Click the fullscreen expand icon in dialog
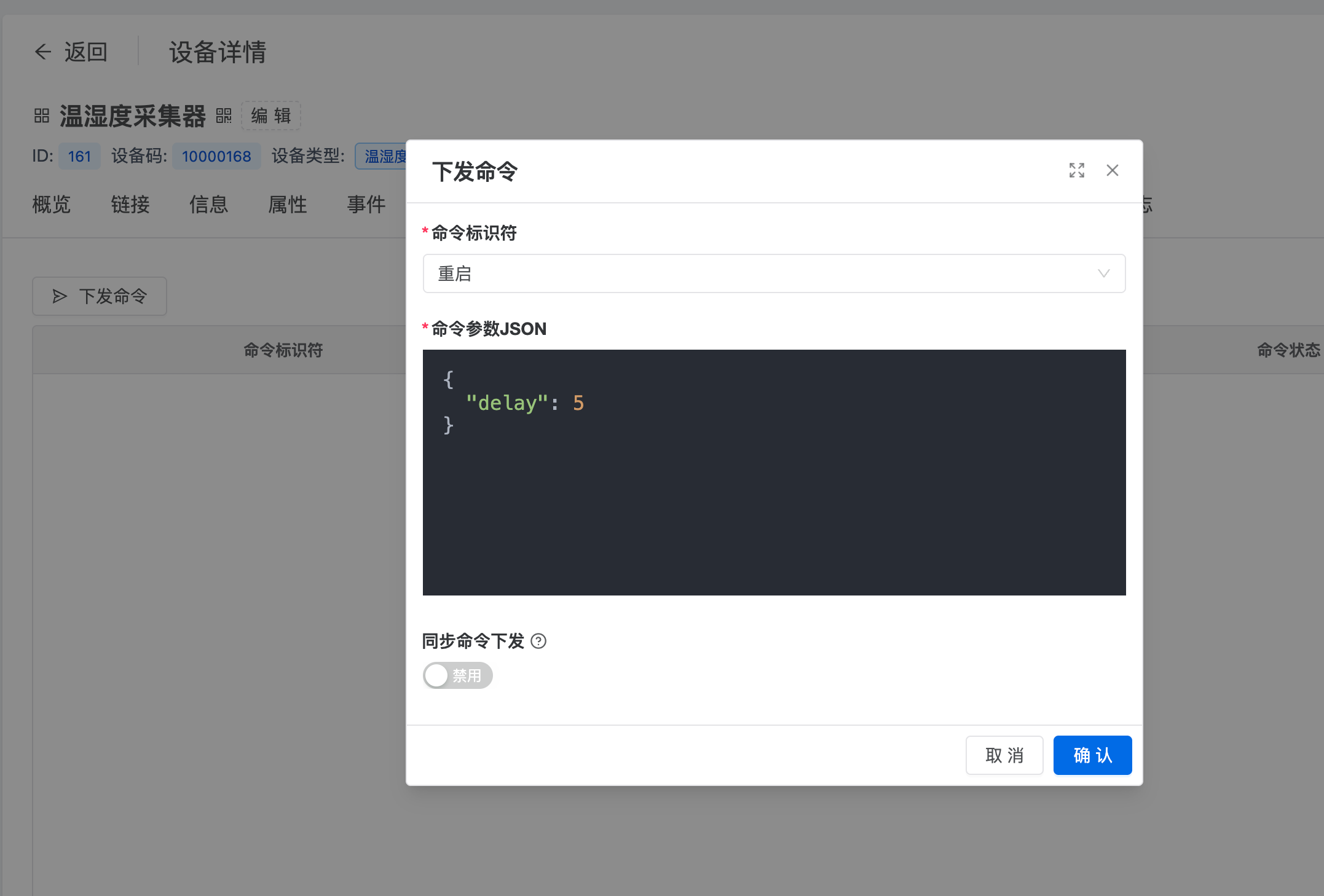Image resolution: width=1324 pixels, height=896 pixels. pyautogui.click(x=1076, y=170)
